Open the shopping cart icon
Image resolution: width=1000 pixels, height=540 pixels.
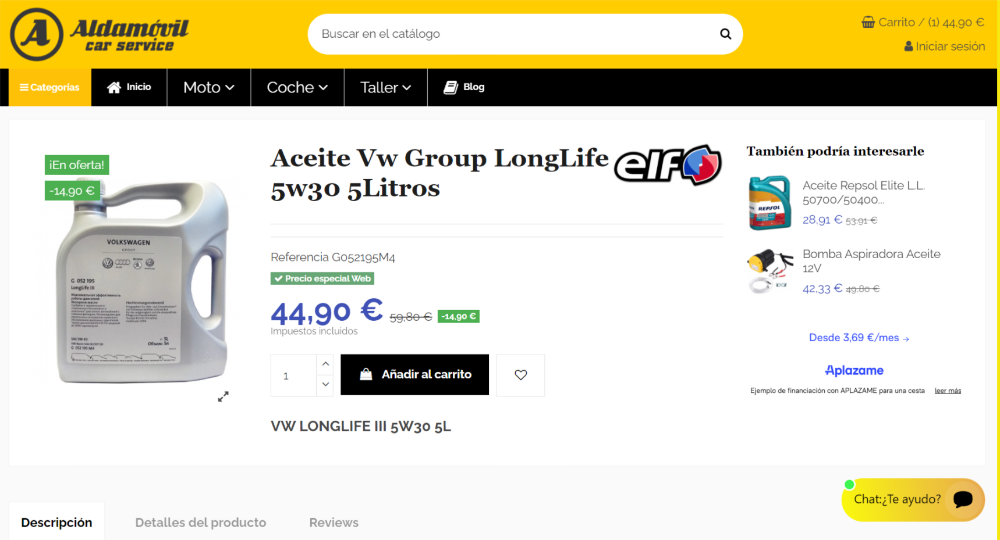(x=868, y=22)
